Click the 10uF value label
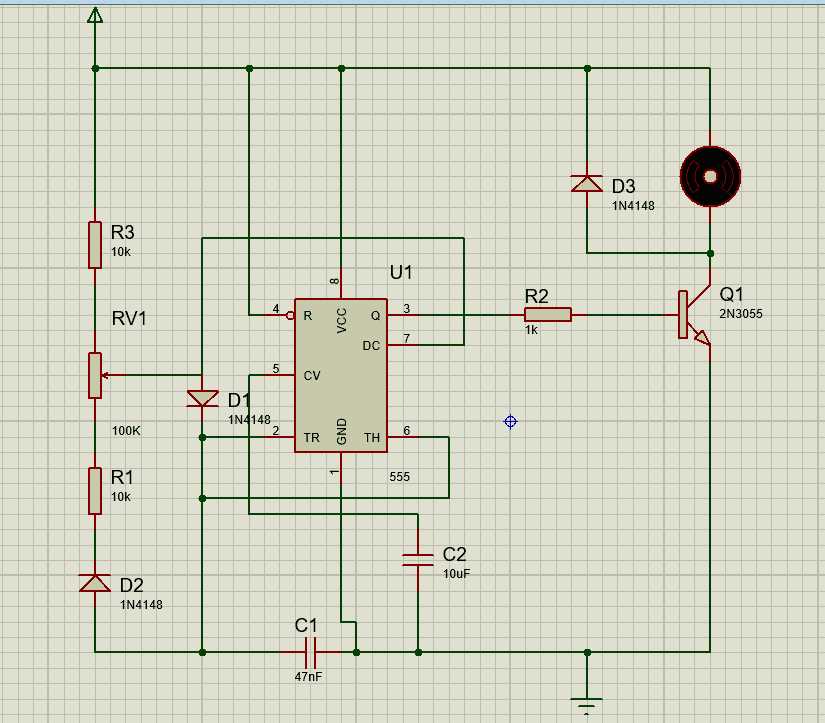This screenshot has height=723, width=825. pos(456,574)
